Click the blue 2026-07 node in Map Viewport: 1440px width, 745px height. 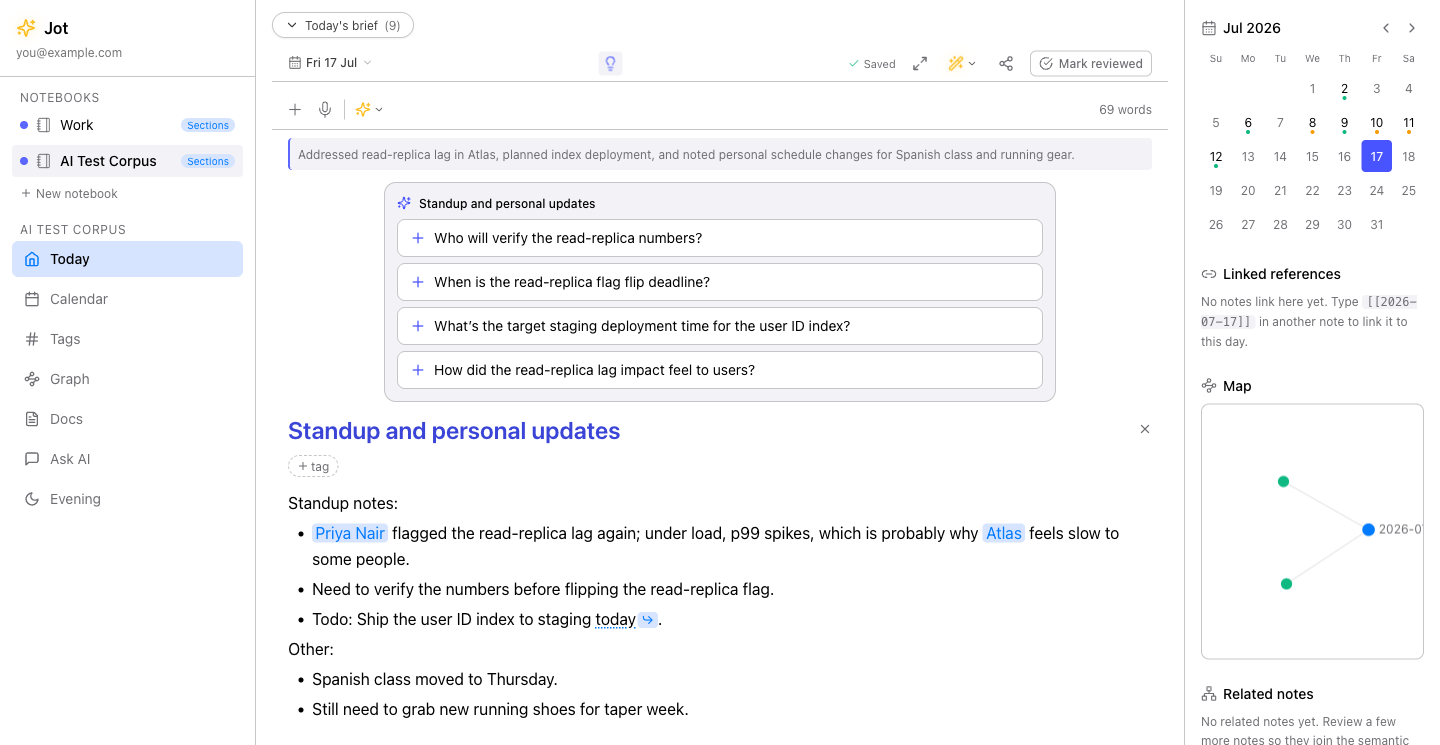[x=1368, y=529]
